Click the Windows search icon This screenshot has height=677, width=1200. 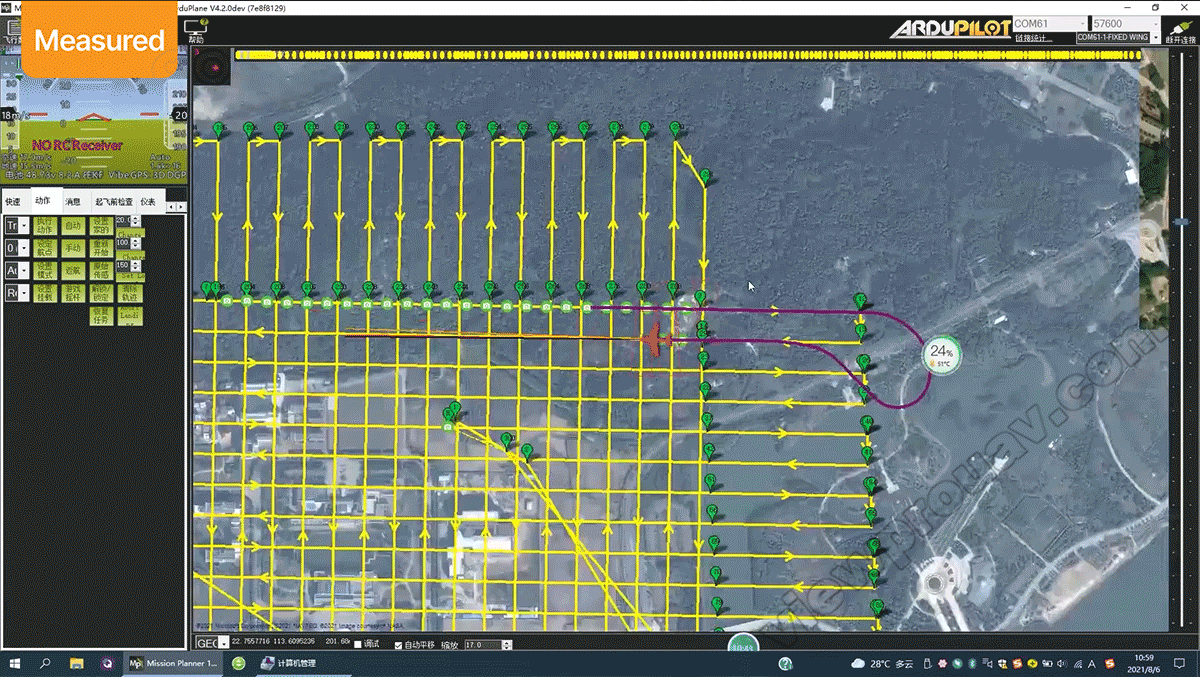pos(45,663)
